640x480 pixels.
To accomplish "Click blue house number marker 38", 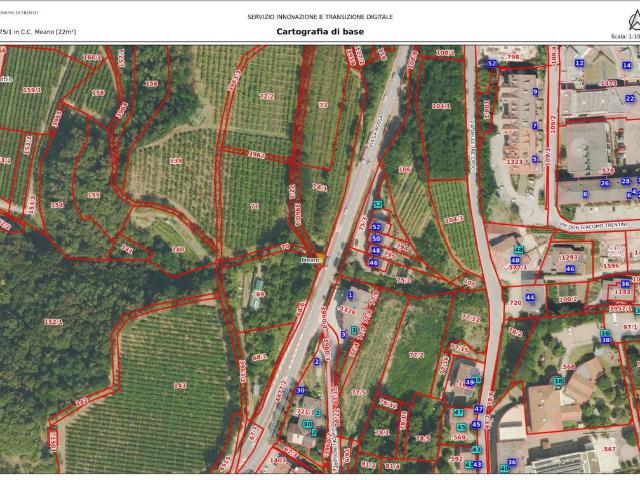I will [x=606, y=340].
